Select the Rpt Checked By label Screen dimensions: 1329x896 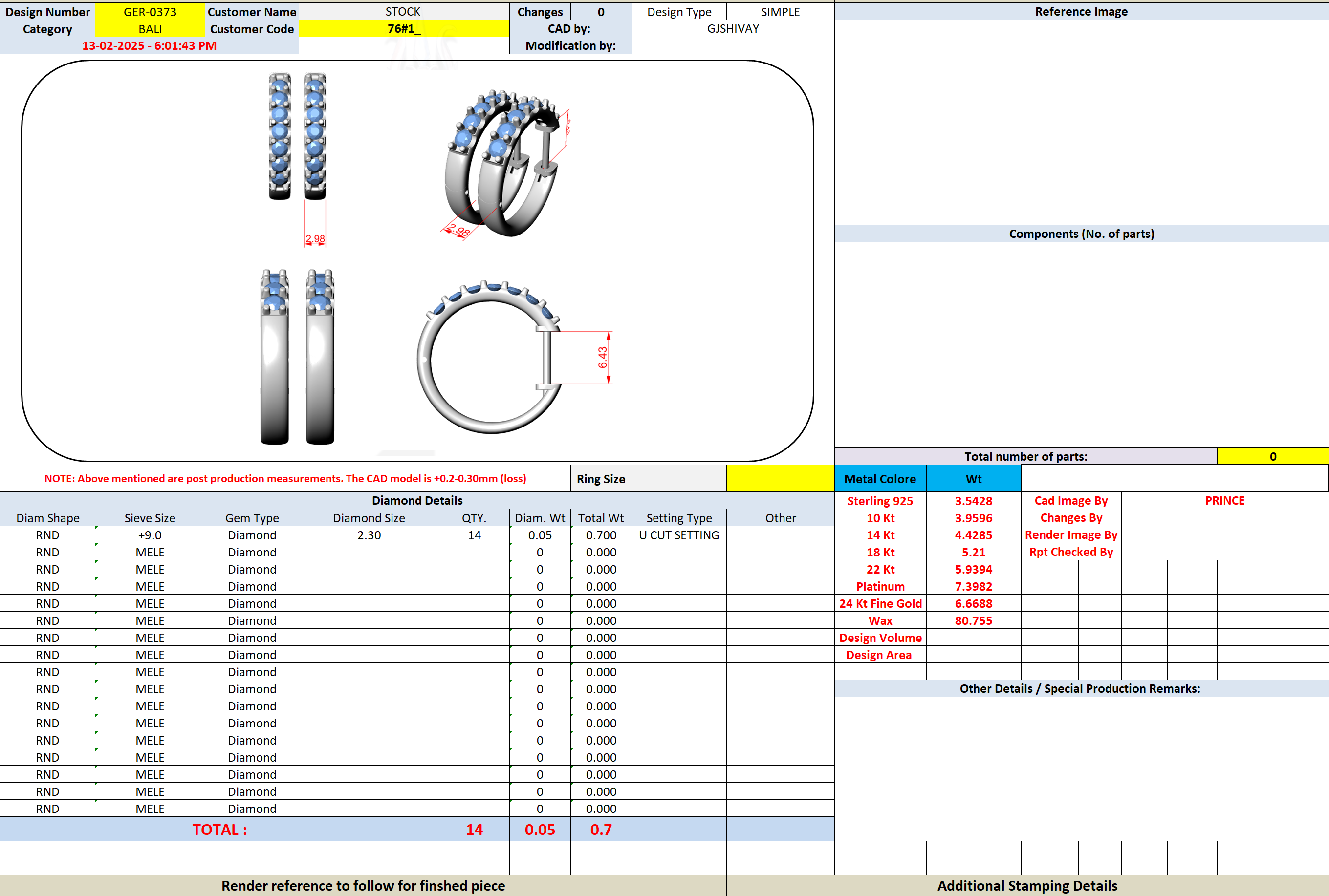click(x=1071, y=552)
